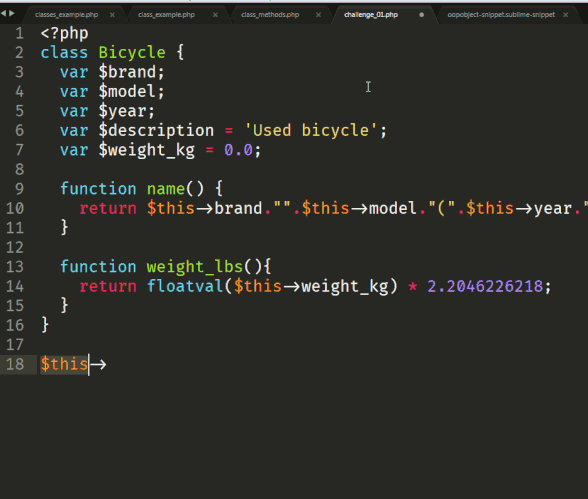
Task: Click 'brand' property on line 10
Action: tap(238, 208)
